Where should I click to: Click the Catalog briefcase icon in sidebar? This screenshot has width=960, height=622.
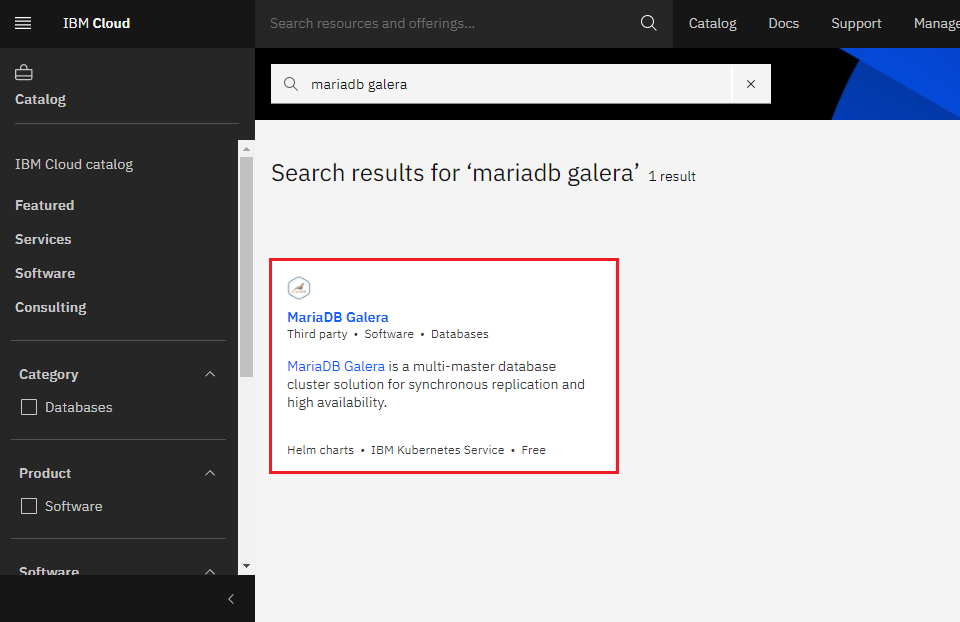point(24,72)
